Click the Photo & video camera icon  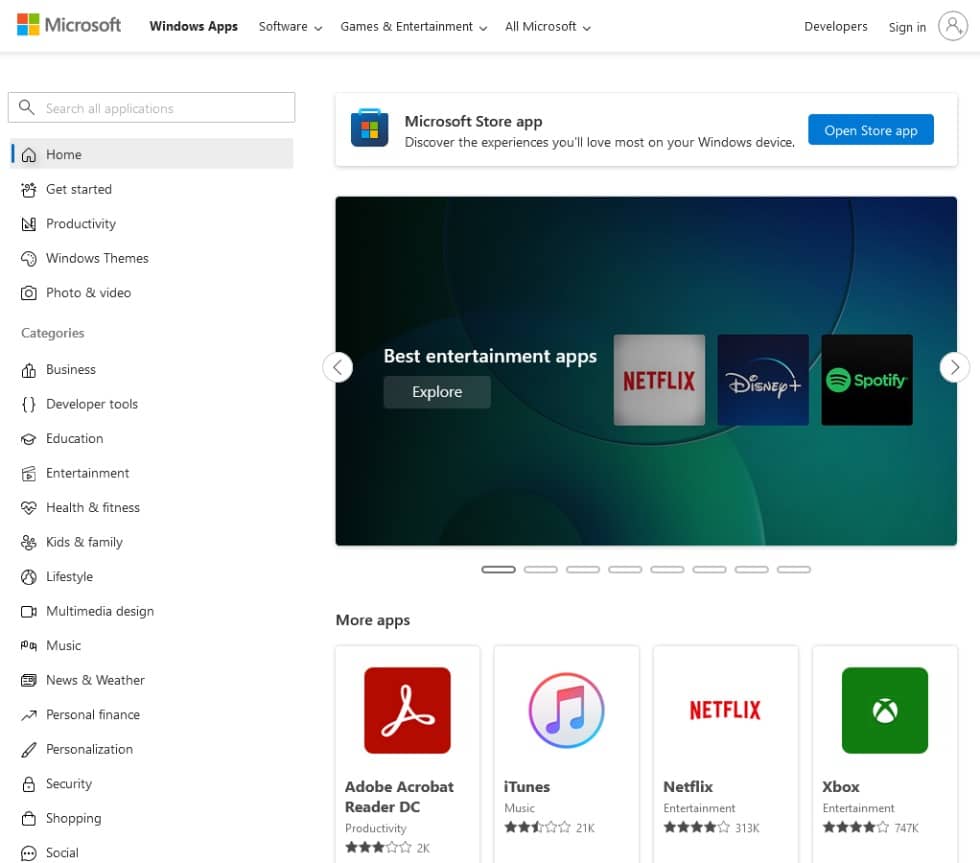pyautogui.click(x=29, y=293)
